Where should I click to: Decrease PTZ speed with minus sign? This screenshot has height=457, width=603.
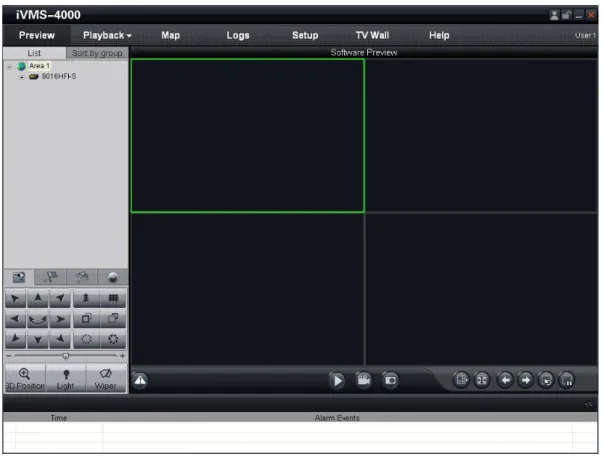[x=9, y=356]
